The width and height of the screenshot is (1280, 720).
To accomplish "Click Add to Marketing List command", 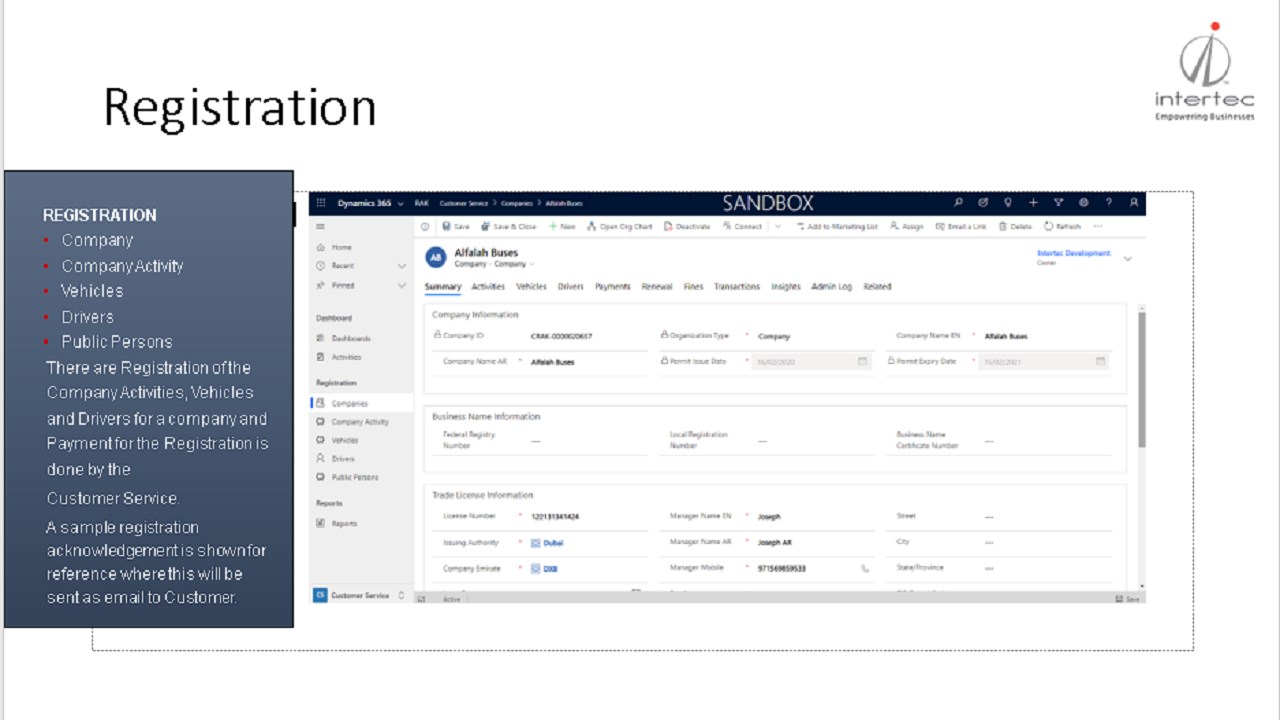I will coord(837,227).
